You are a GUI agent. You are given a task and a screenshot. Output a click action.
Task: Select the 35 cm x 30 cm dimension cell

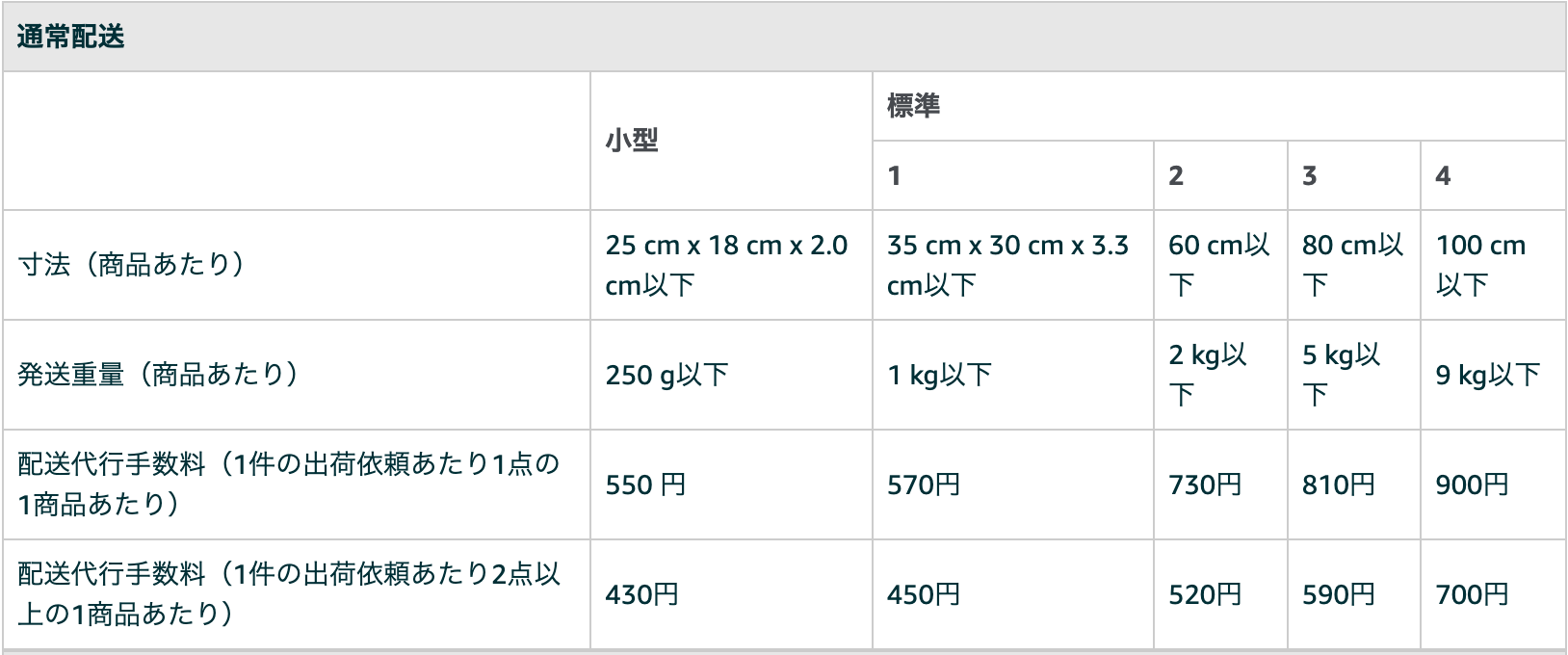1007,265
